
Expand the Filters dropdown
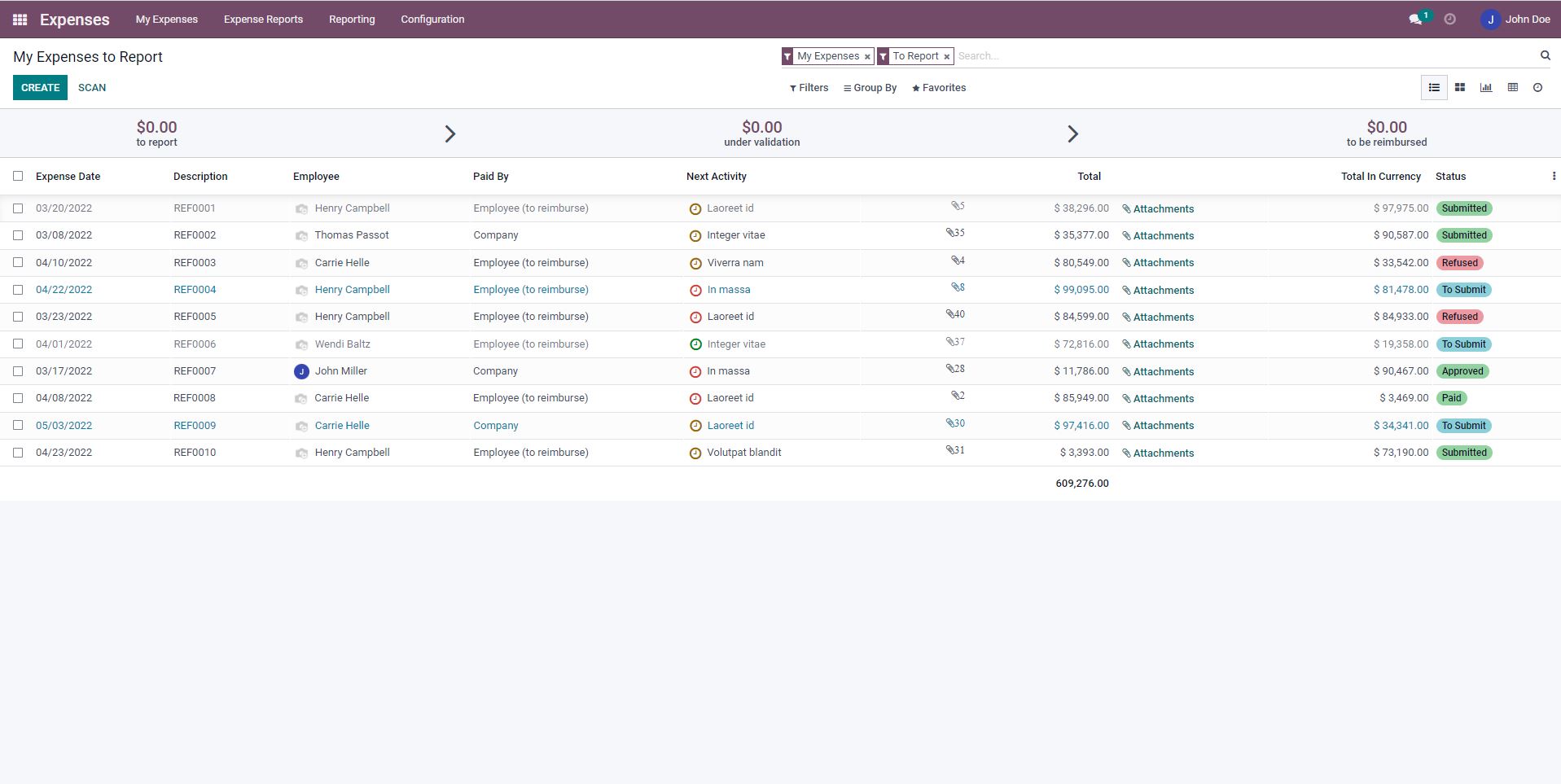pyautogui.click(x=809, y=88)
